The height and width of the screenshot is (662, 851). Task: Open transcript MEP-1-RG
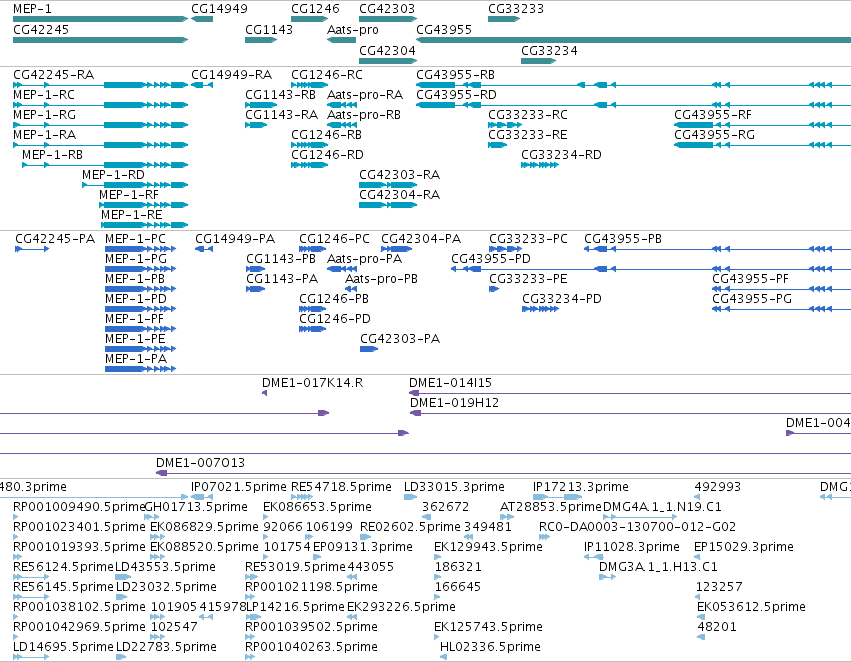[100, 125]
